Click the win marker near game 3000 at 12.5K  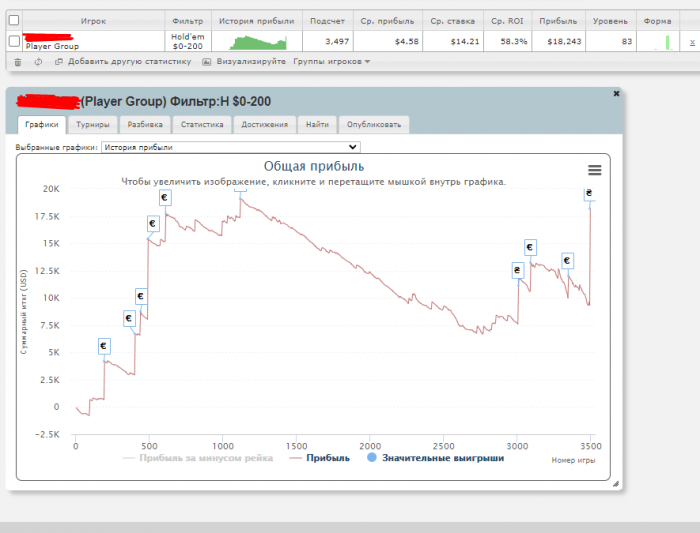click(518, 270)
